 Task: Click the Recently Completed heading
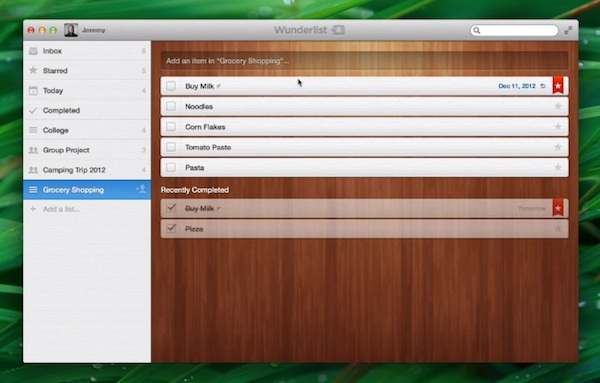[195, 190]
